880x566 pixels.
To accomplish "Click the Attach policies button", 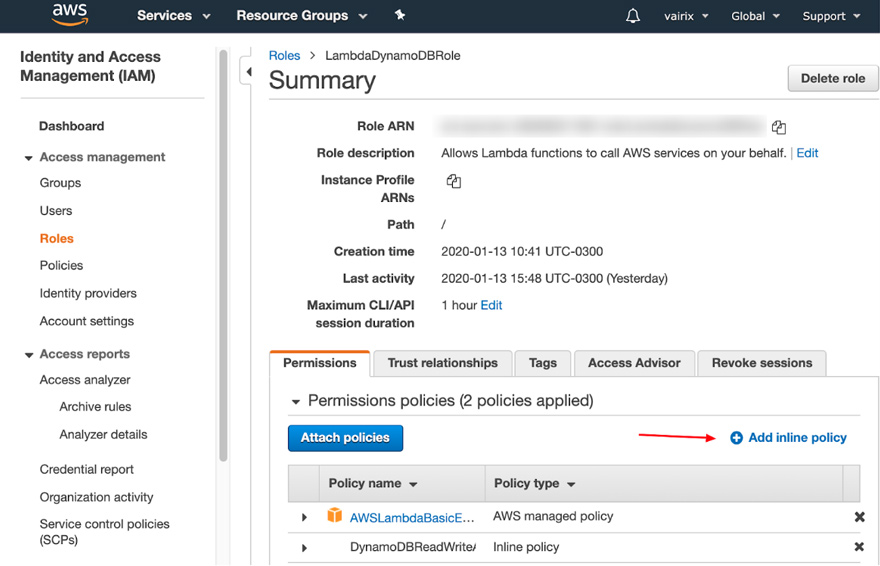I will [x=345, y=438].
